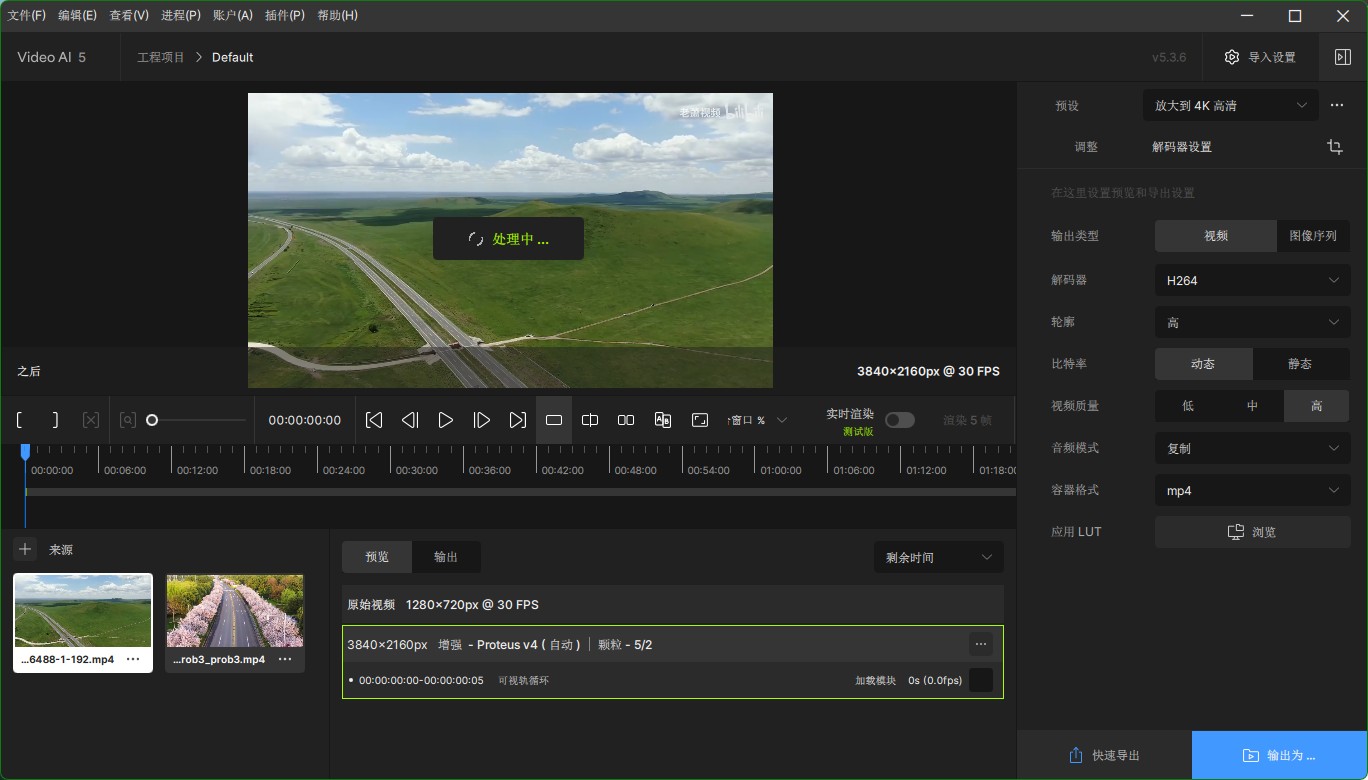Image resolution: width=1368 pixels, height=780 pixels.
Task: Collapse the right side panel
Action: pyautogui.click(x=1343, y=57)
